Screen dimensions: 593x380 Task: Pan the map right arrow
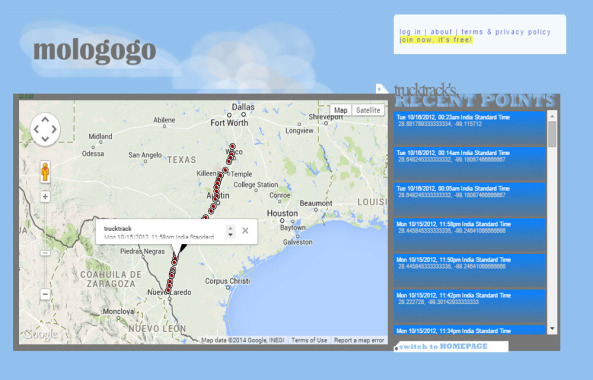coord(54,129)
